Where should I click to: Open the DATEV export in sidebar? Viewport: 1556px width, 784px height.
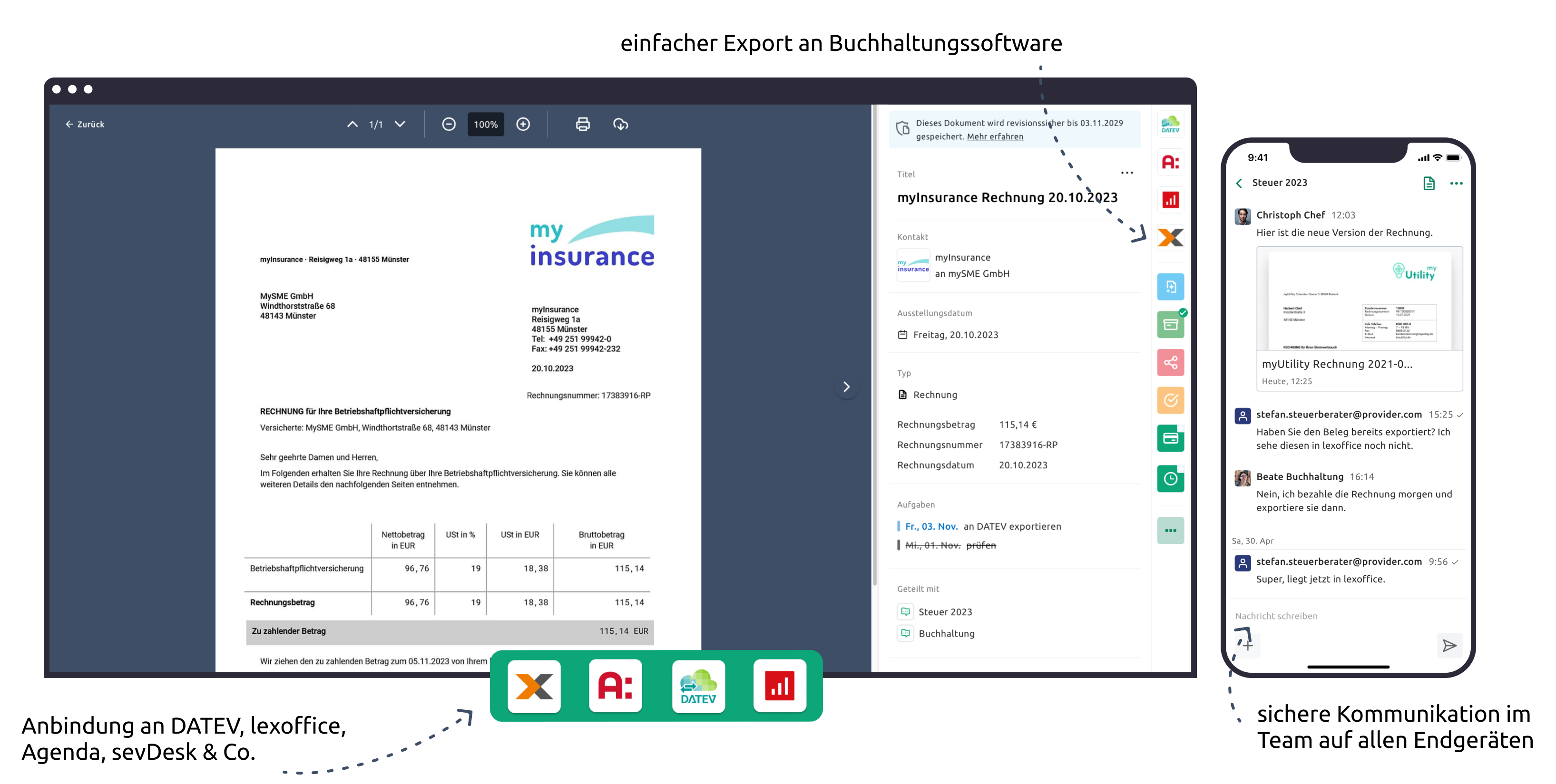pos(1170,125)
